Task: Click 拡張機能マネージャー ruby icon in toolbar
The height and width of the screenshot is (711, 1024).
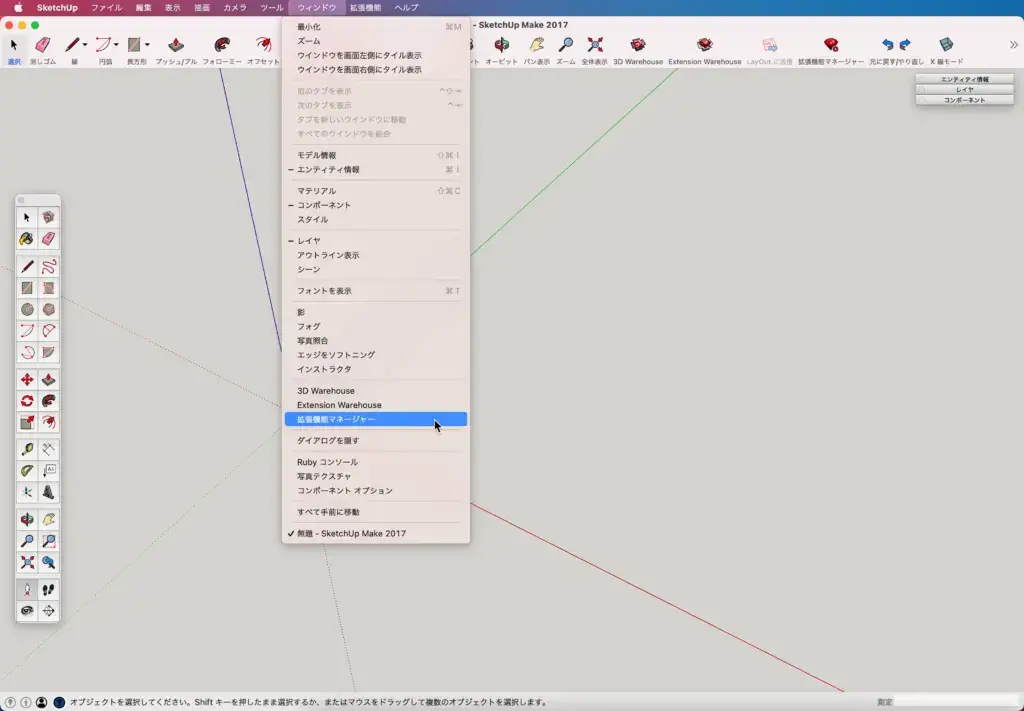Action: 831,45
